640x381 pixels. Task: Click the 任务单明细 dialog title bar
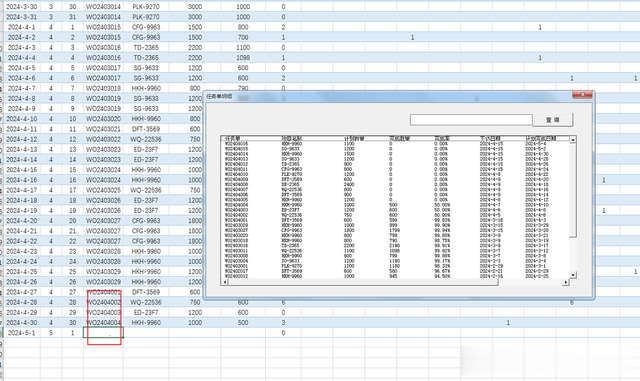coord(388,96)
